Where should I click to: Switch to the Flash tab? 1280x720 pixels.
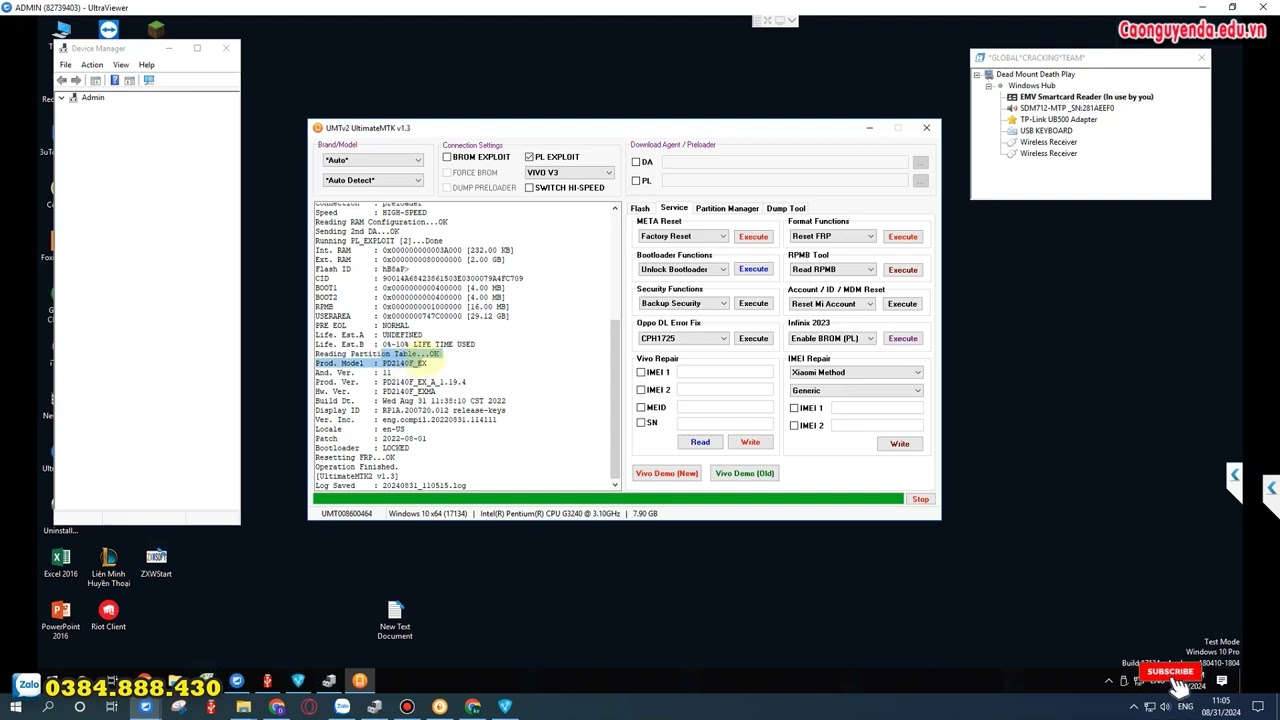tap(640, 208)
